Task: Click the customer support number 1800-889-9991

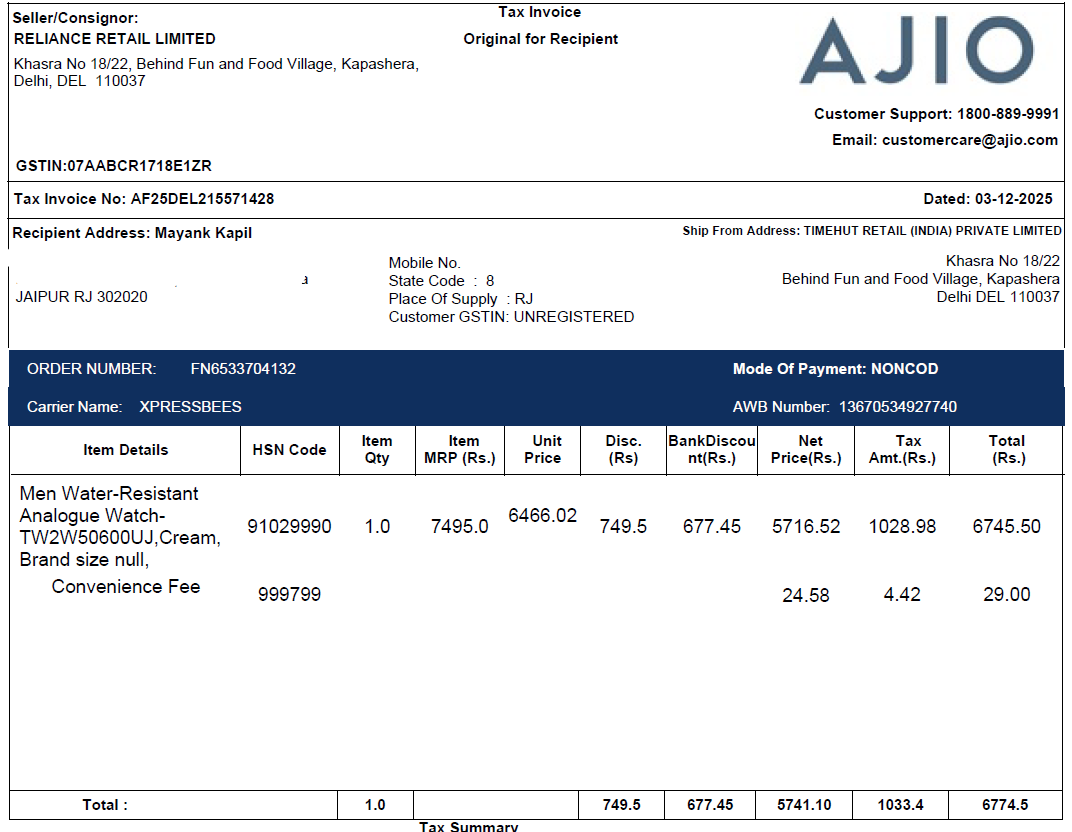Action: pos(1007,114)
